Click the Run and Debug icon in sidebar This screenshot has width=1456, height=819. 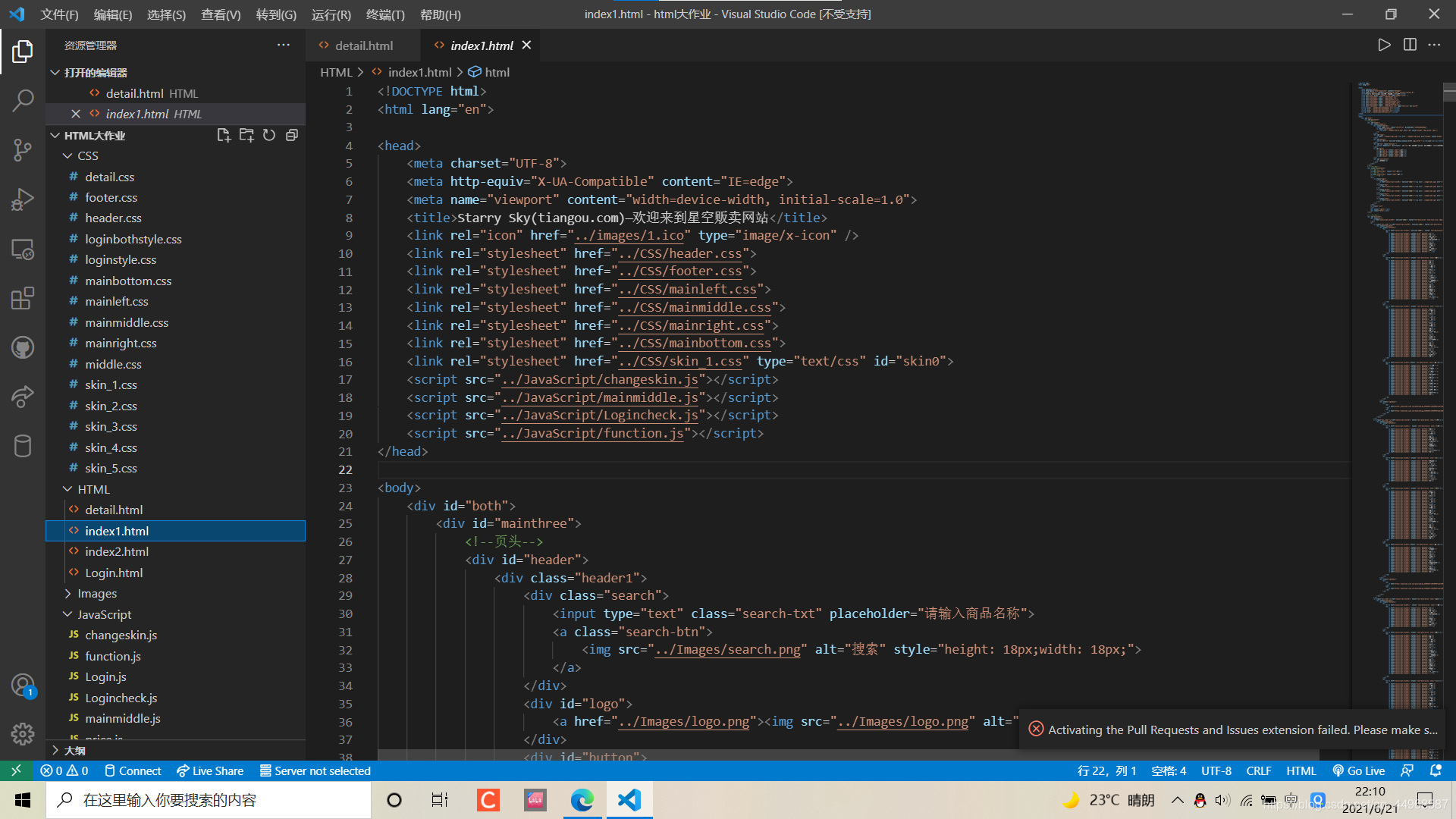[22, 198]
